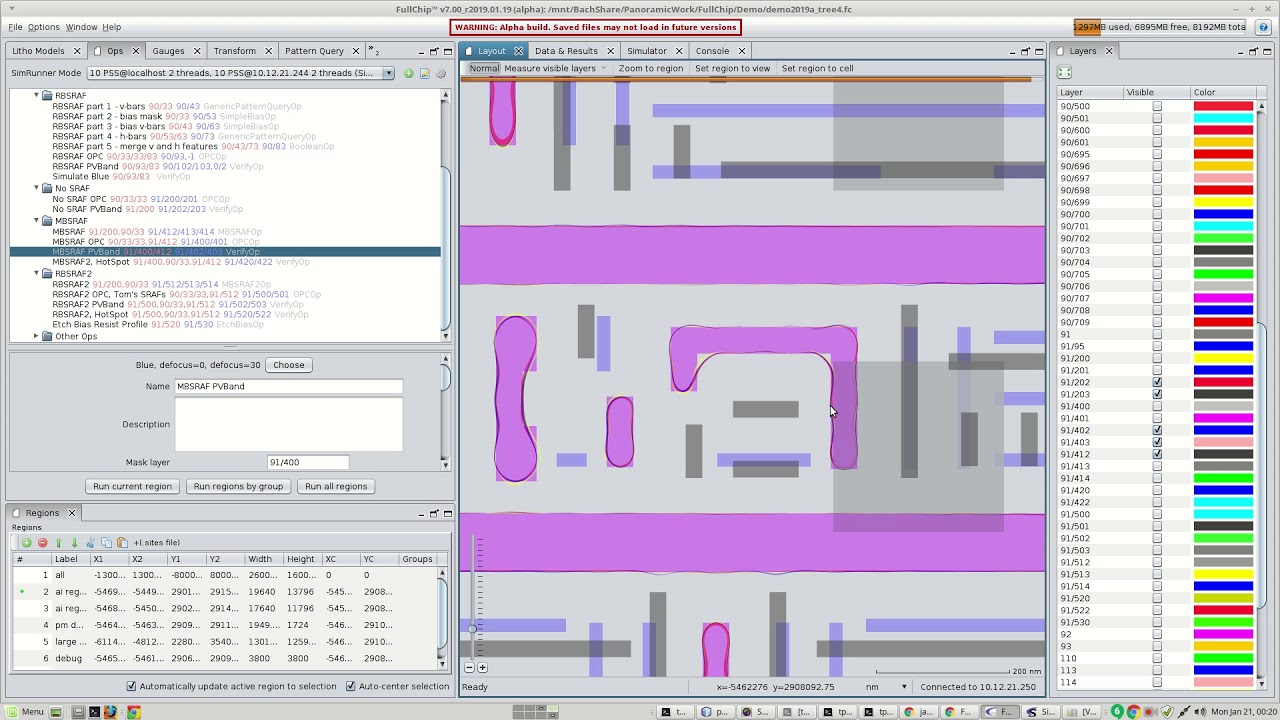
Task: Click the layout zoom-out minus icon
Action: point(469,667)
